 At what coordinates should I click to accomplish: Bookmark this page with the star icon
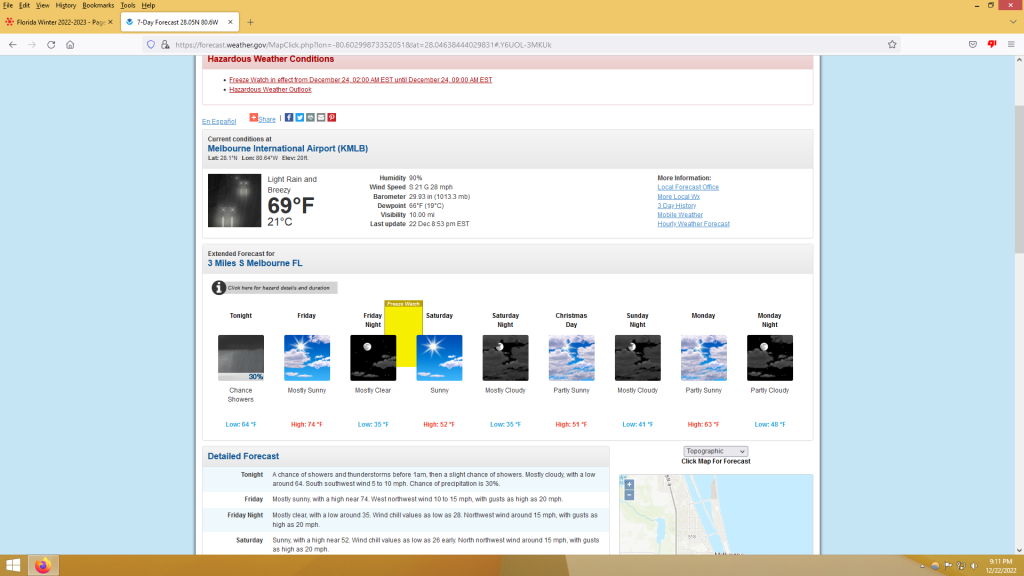point(892,44)
